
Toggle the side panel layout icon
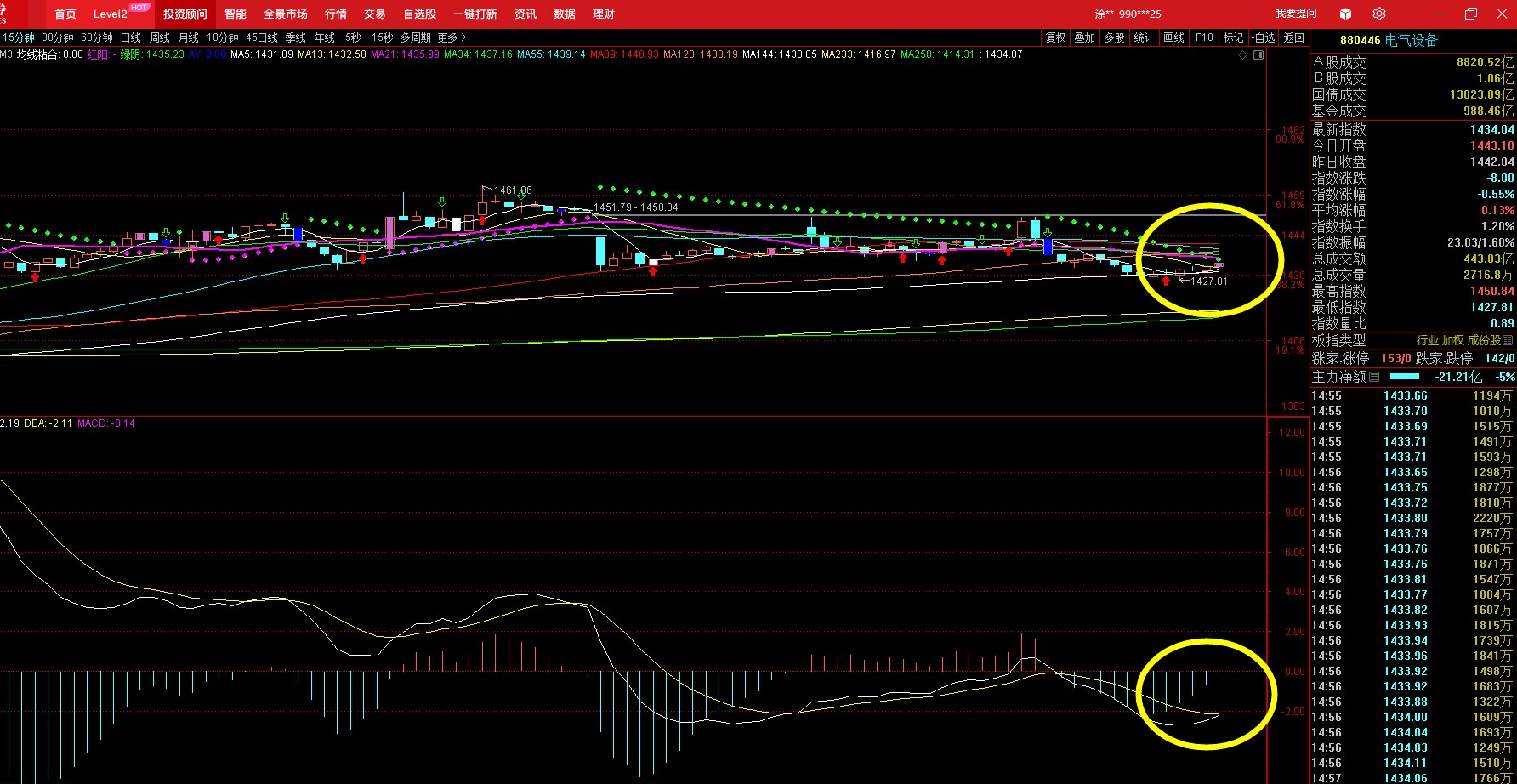click(x=1258, y=54)
